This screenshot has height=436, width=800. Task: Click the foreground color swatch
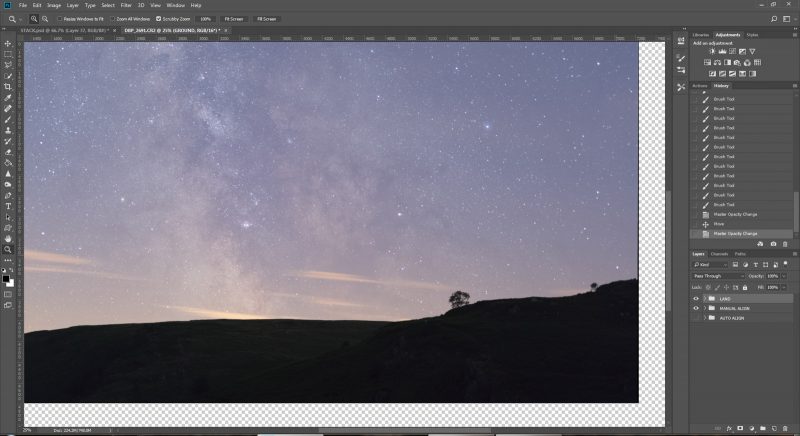pyautogui.click(x=6, y=279)
